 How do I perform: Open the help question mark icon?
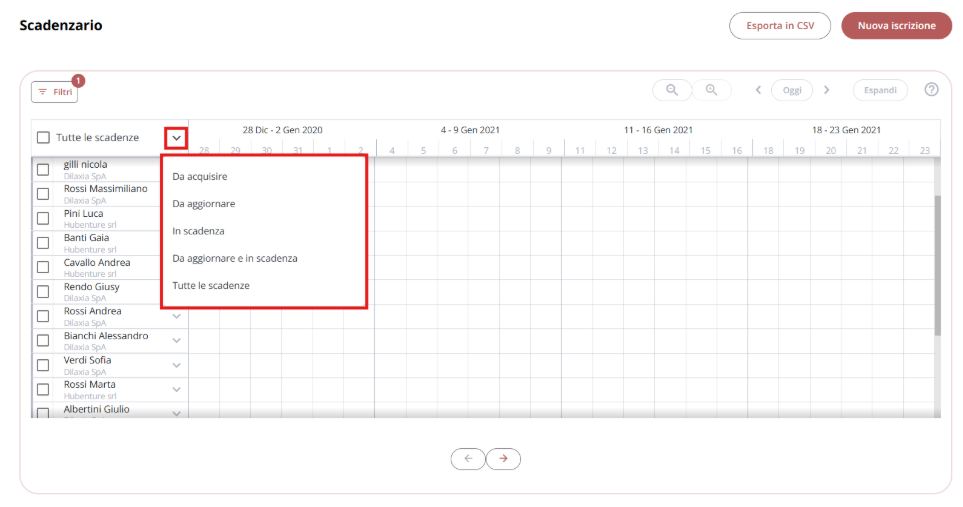[931, 90]
